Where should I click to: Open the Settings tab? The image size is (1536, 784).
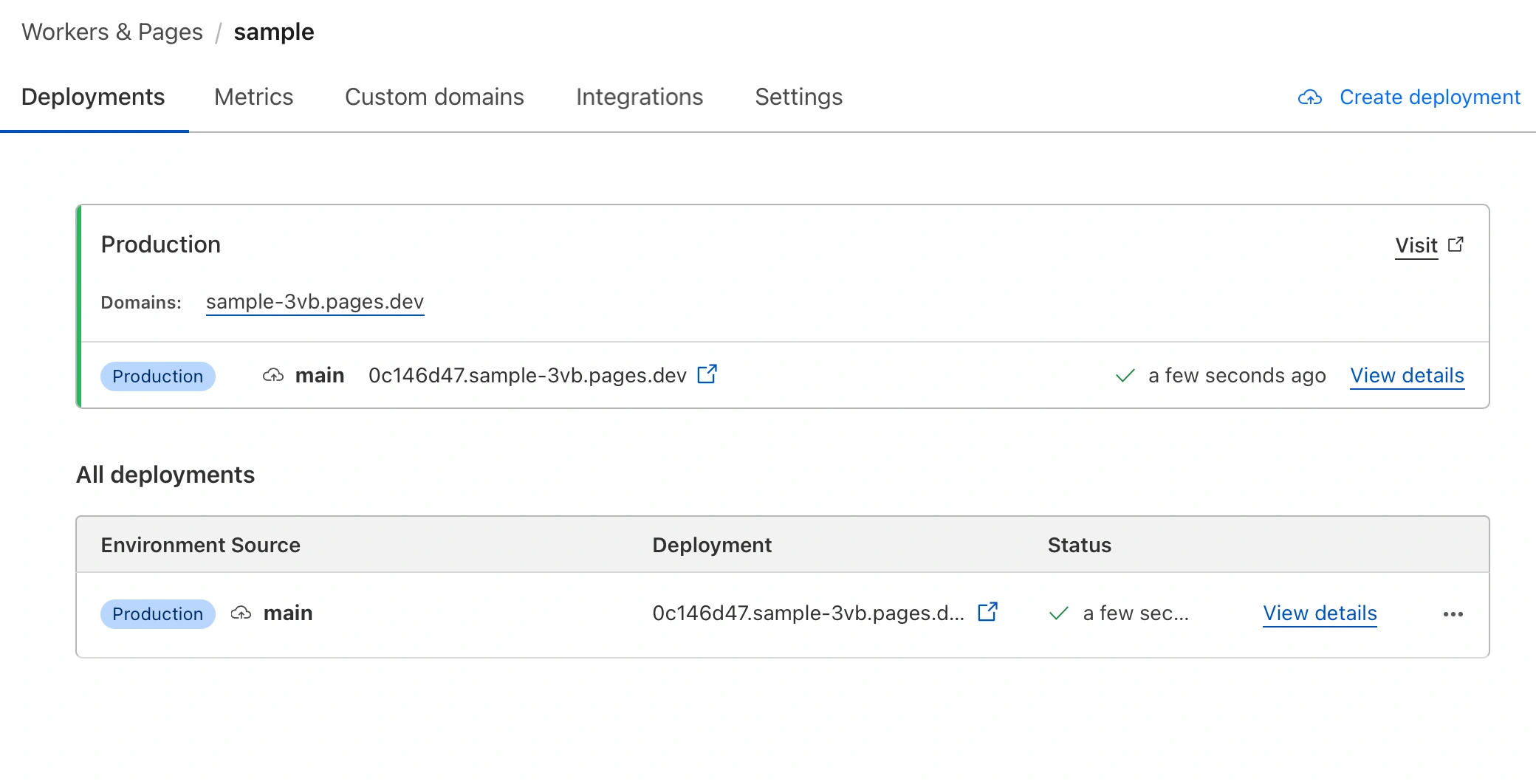[x=798, y=97]
